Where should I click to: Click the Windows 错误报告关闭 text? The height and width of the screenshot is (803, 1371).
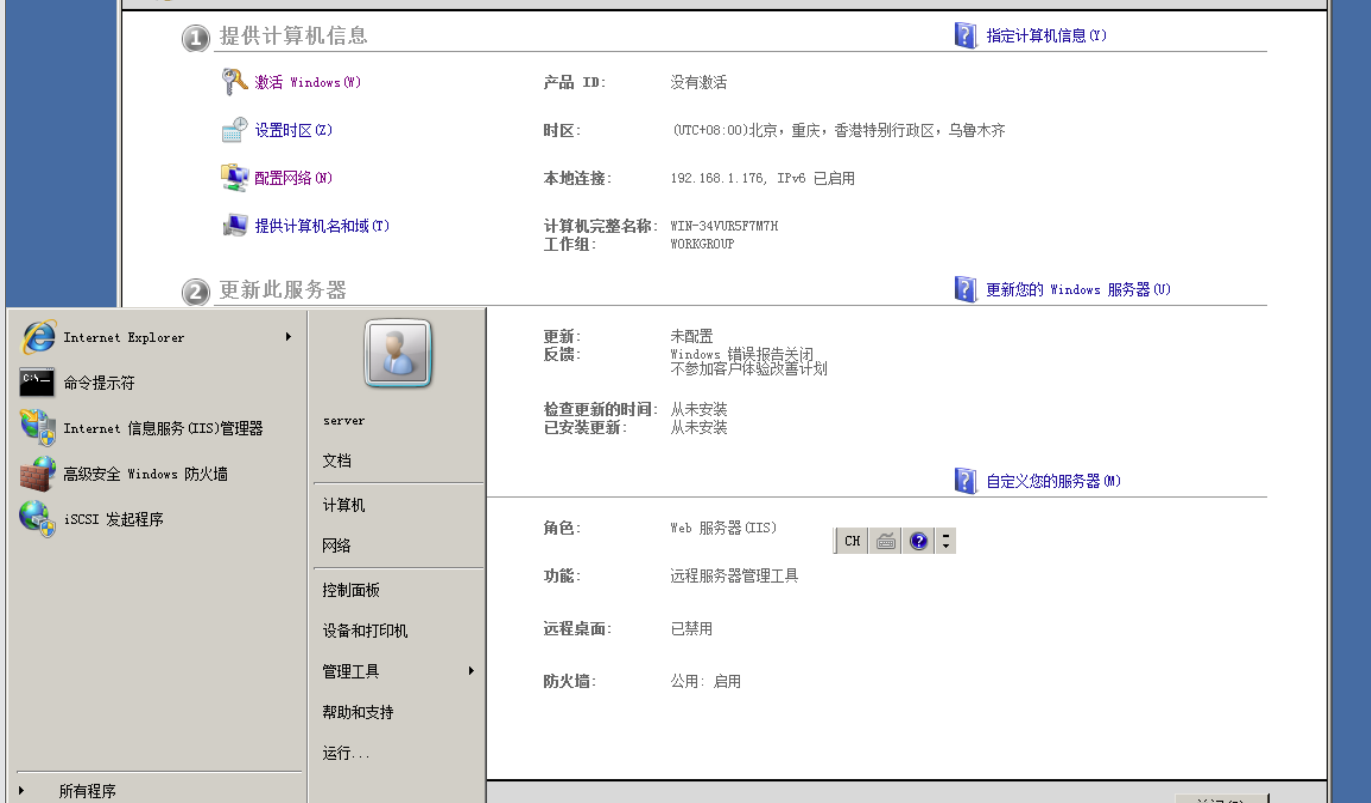tap(741, 354)
